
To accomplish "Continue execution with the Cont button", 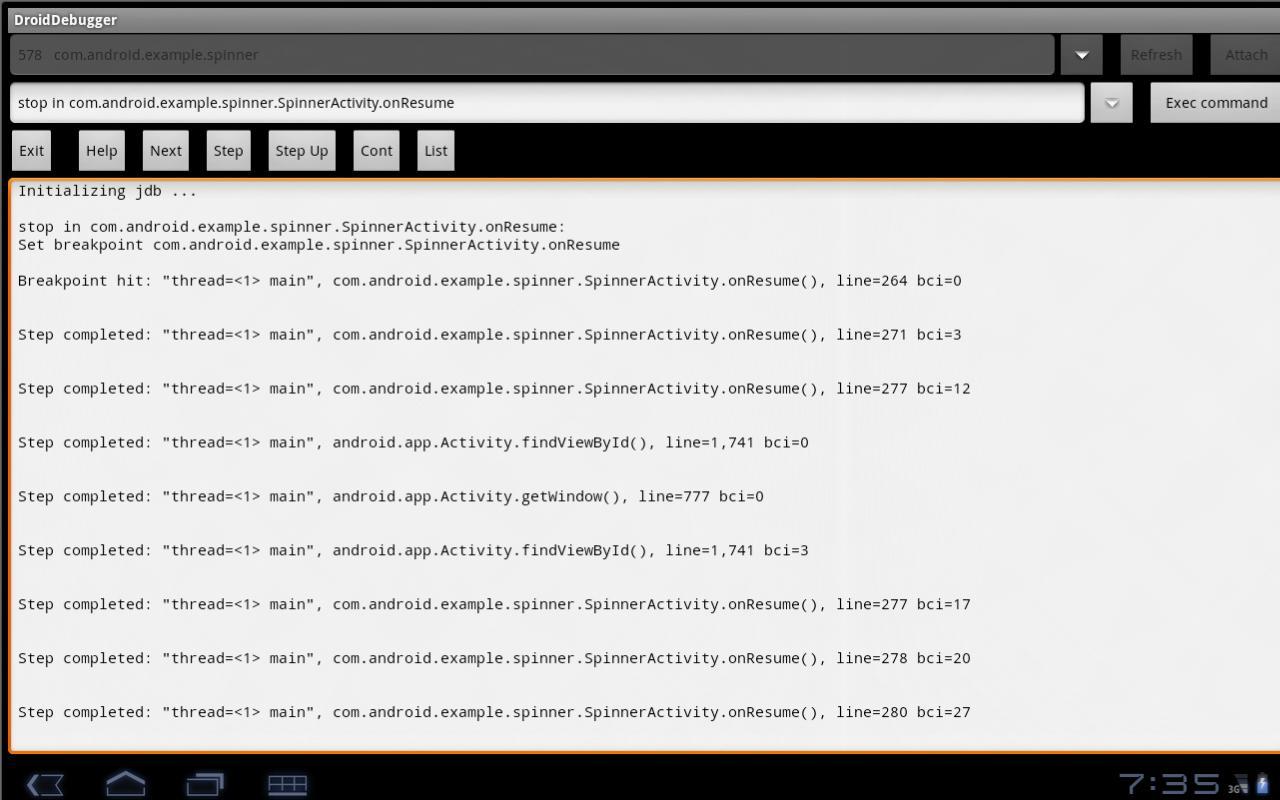I will pos(376,150).
